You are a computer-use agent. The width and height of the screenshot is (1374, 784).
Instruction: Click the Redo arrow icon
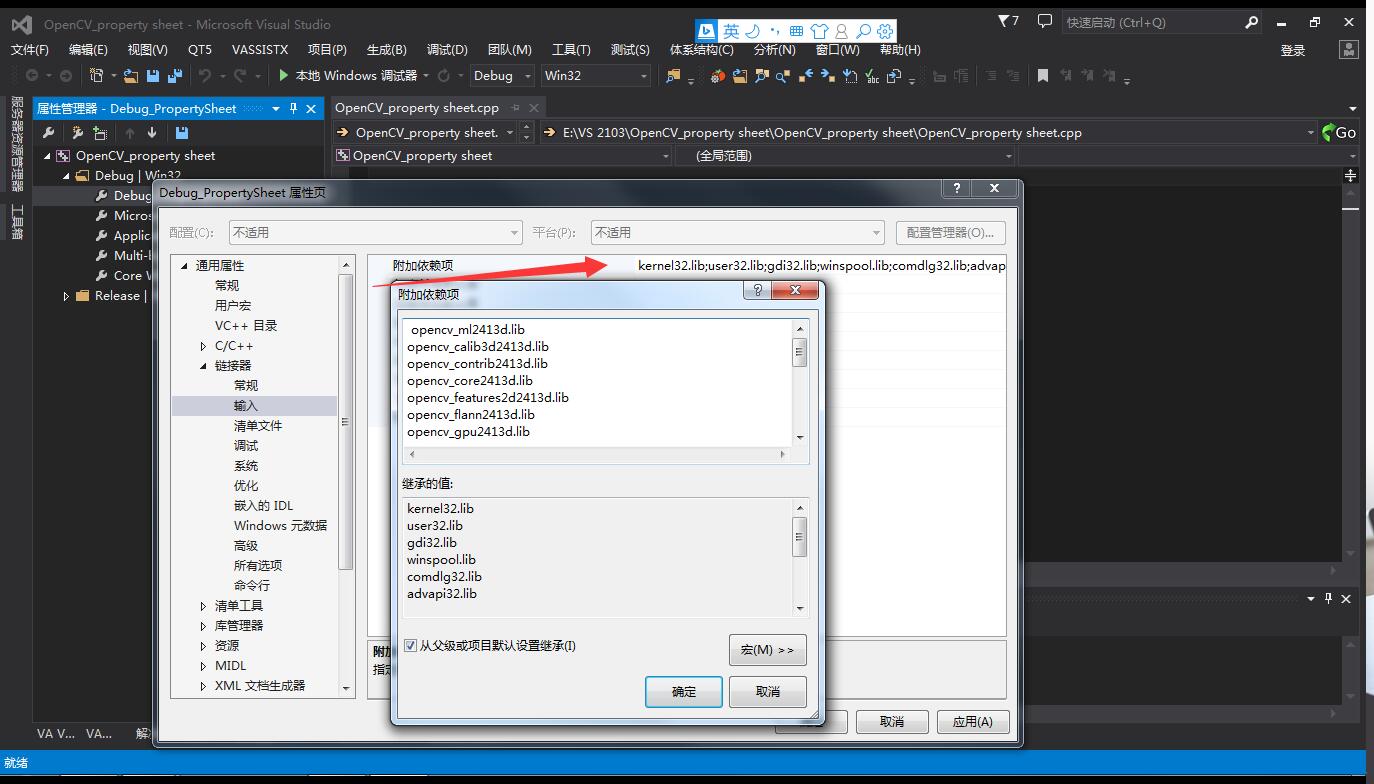click(240, 76)
